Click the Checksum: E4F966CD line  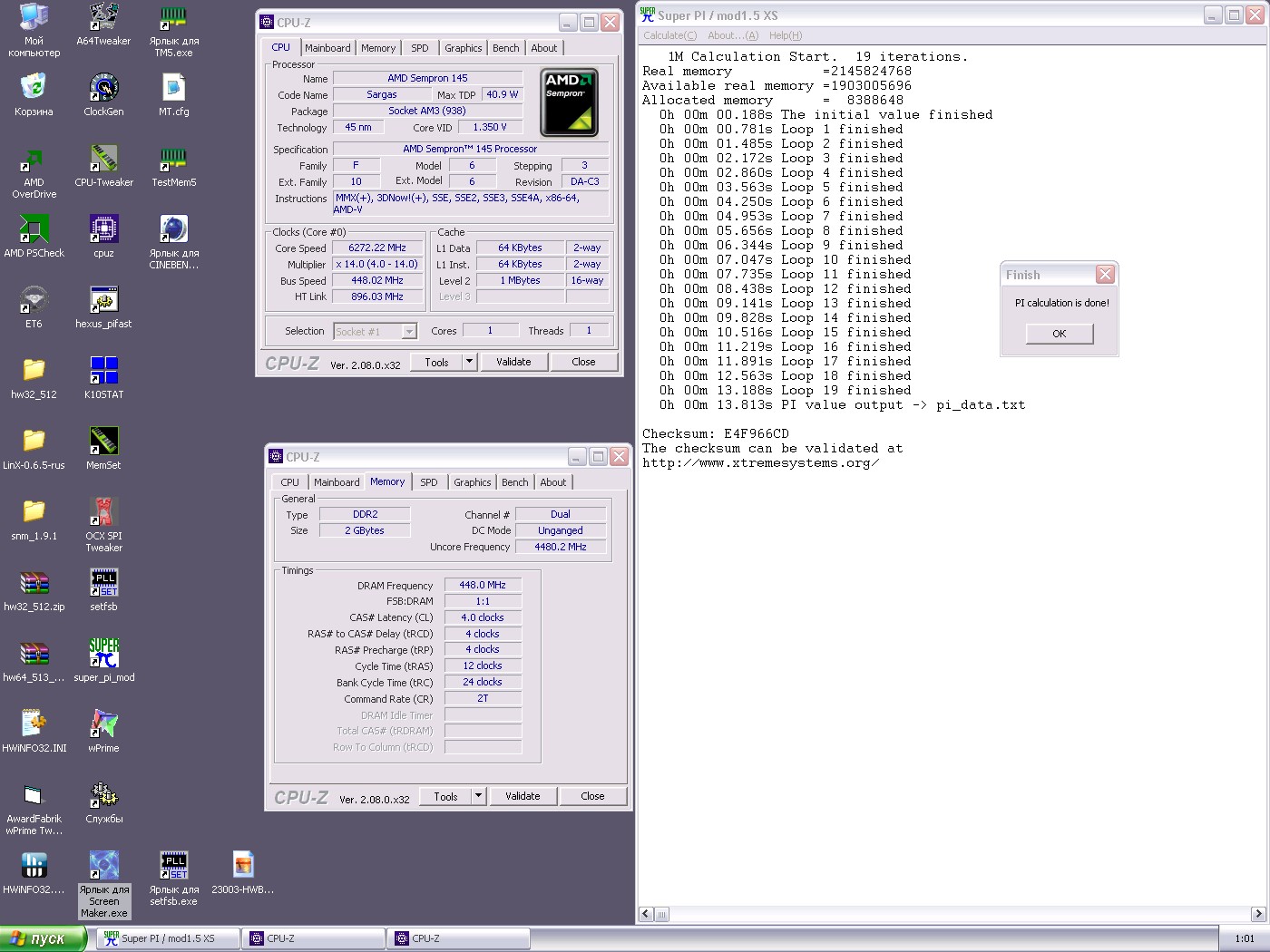point(716,433)
